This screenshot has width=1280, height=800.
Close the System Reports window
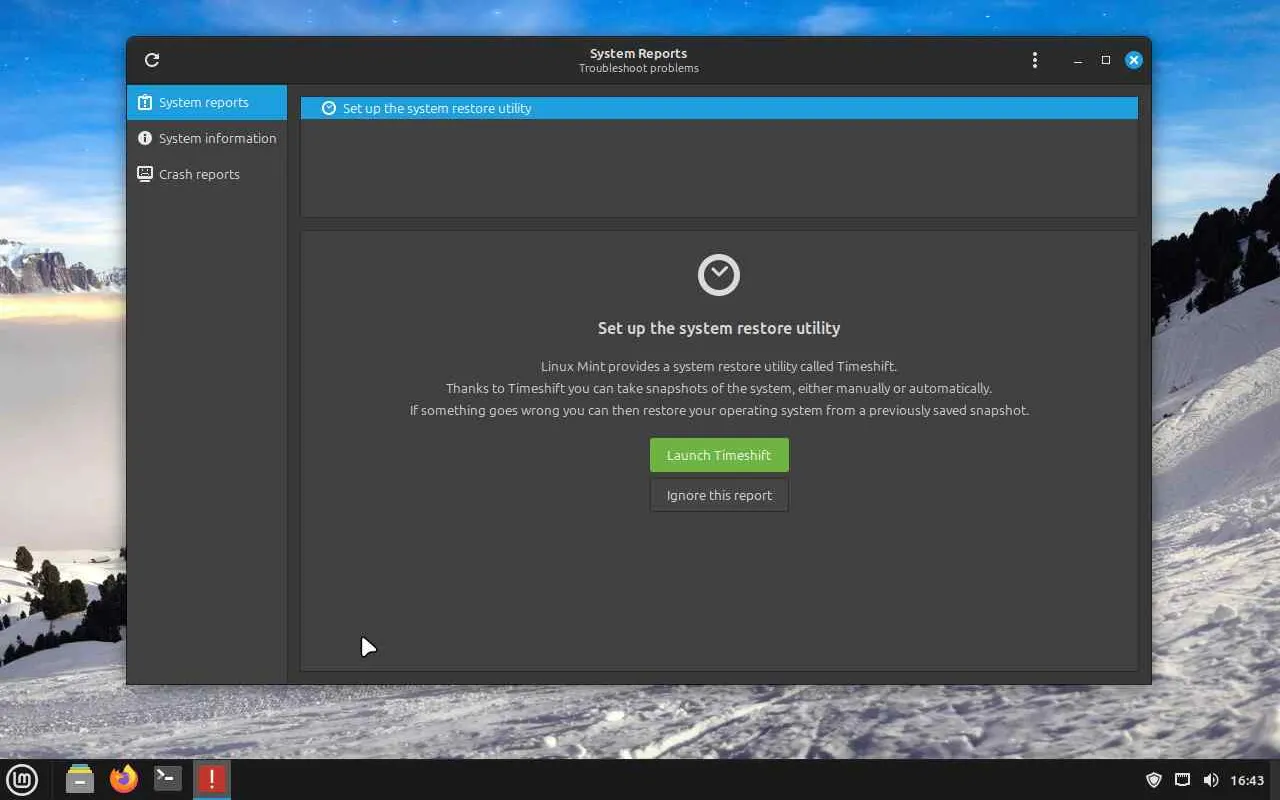(1133, 60)
